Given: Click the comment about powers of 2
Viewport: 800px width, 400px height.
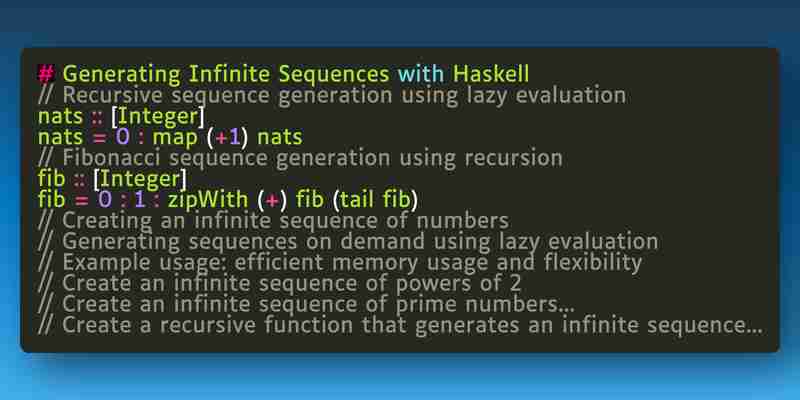Looking at the screenshot, I should point(280,283).
